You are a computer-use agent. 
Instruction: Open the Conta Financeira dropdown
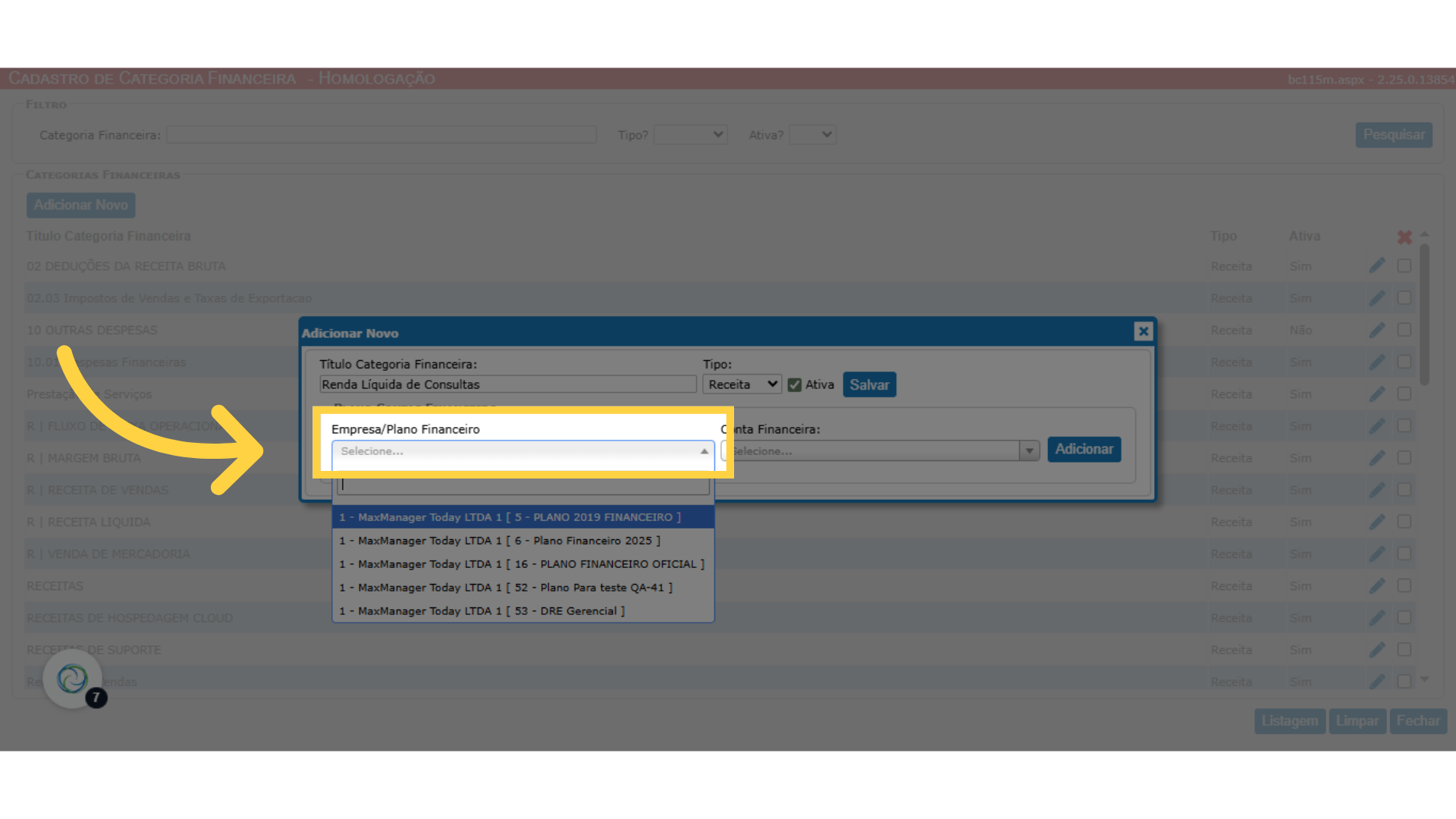pos(880,451)
